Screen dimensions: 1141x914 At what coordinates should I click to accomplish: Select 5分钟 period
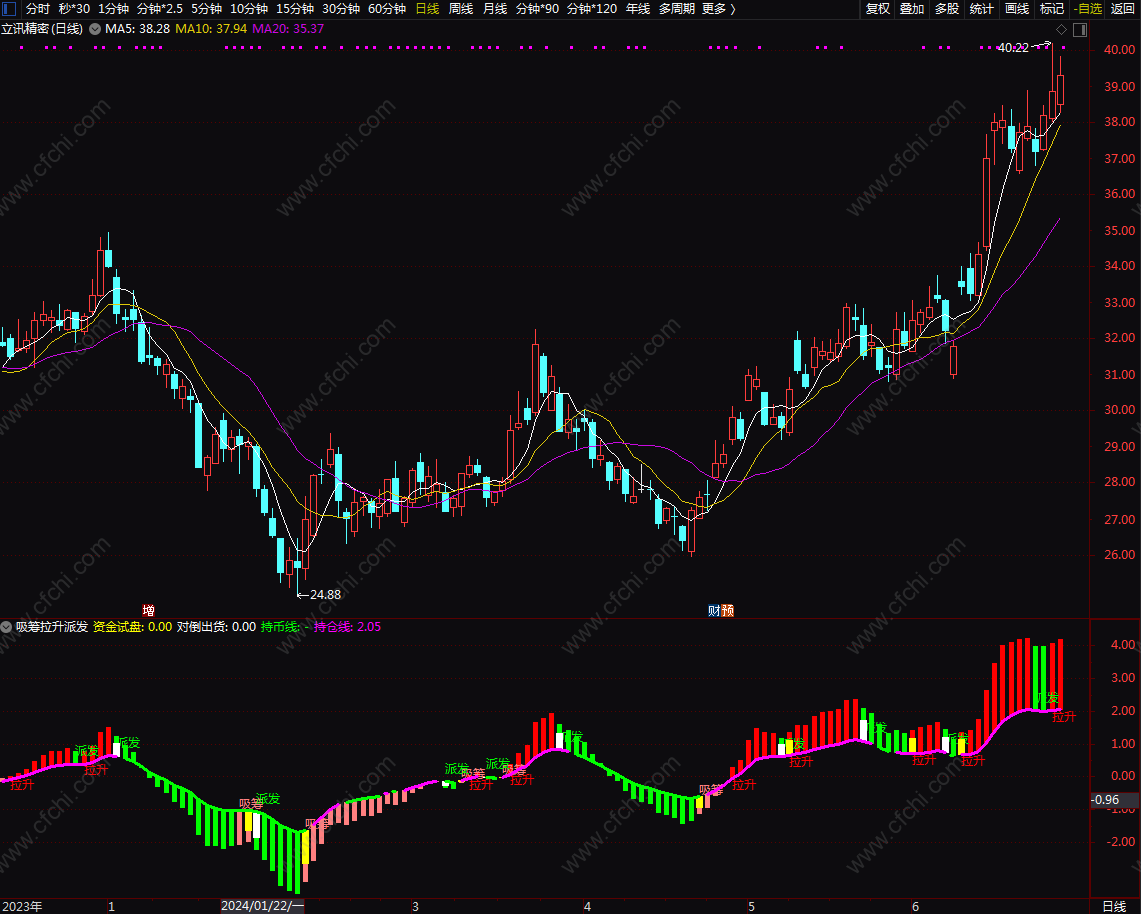[x=207, y=9]
